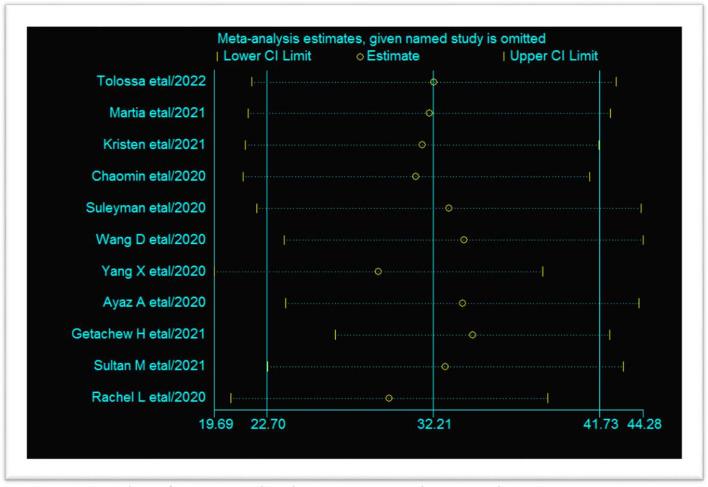
Task: Click the 'Estimate' legend label
Action: (393, 56)
